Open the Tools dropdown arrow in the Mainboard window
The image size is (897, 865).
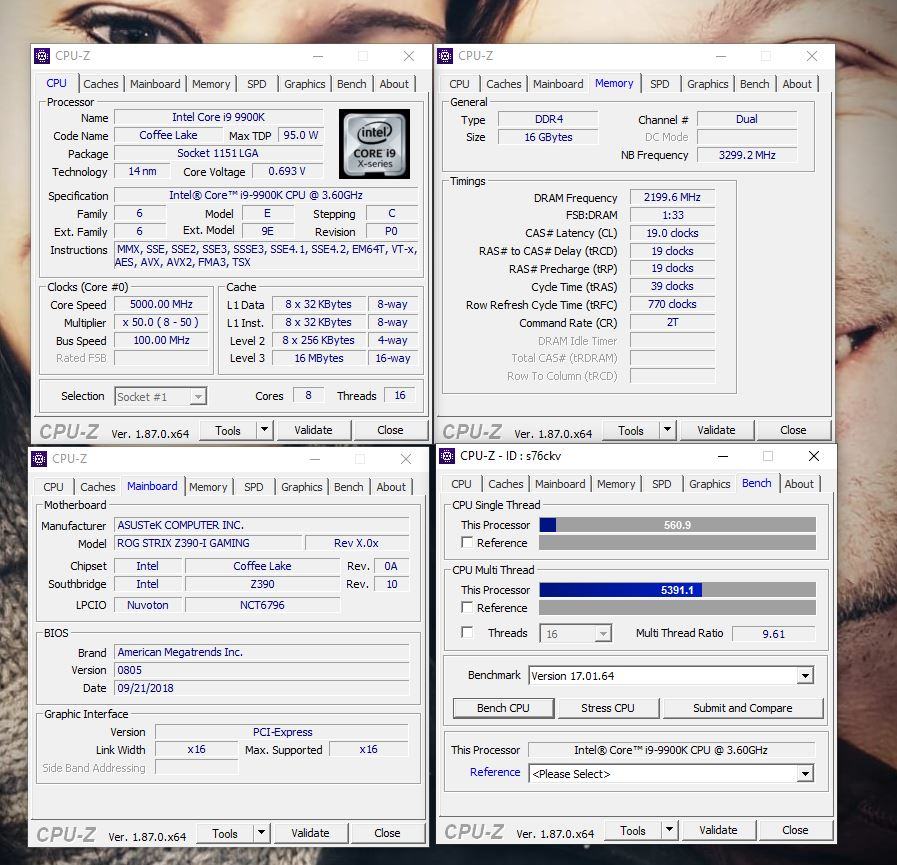point(261,833)
